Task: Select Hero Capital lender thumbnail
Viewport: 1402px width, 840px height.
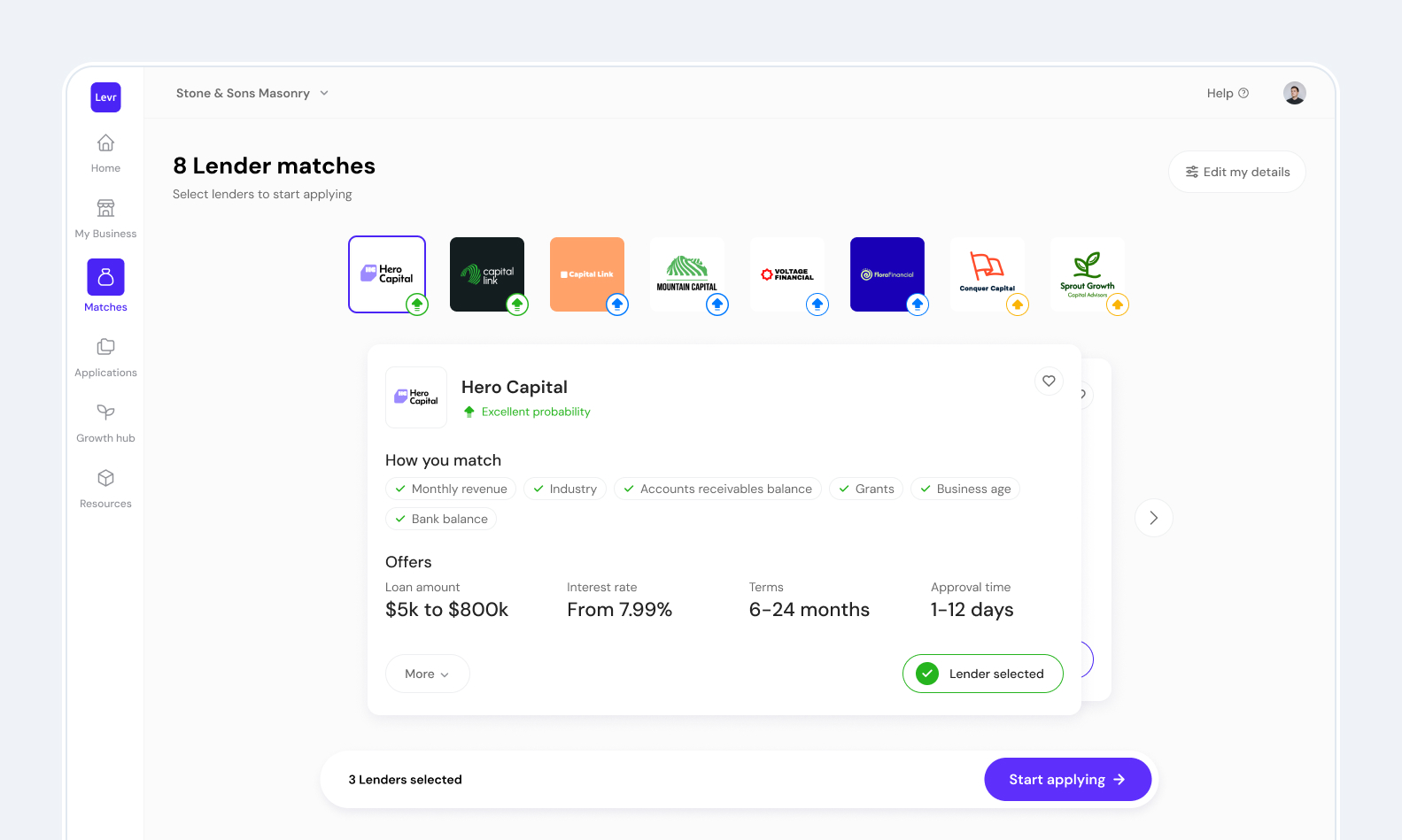Action: pyautogui.click(x=387, y=274)
